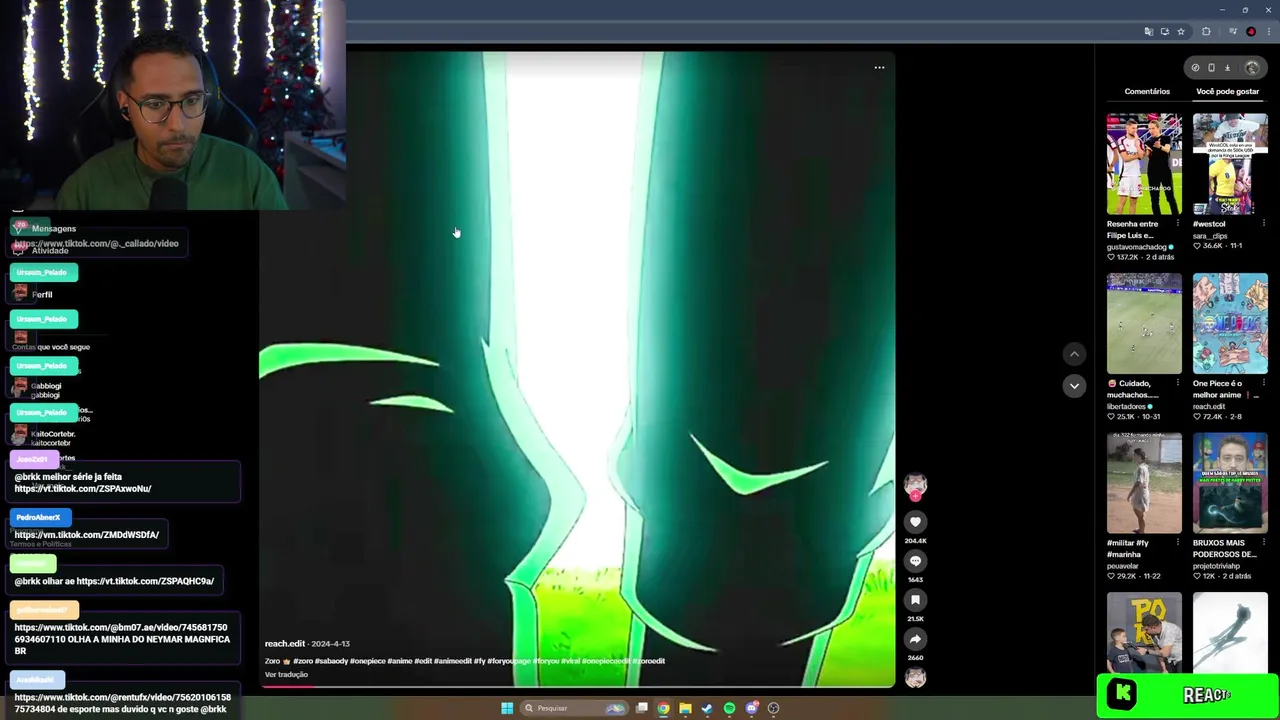Open the vm.tiktok.com/ZMDdWSDfA link in chat
Image resolution: width=1280 pixels, height=720 pixels.
[x=86, y=535]
